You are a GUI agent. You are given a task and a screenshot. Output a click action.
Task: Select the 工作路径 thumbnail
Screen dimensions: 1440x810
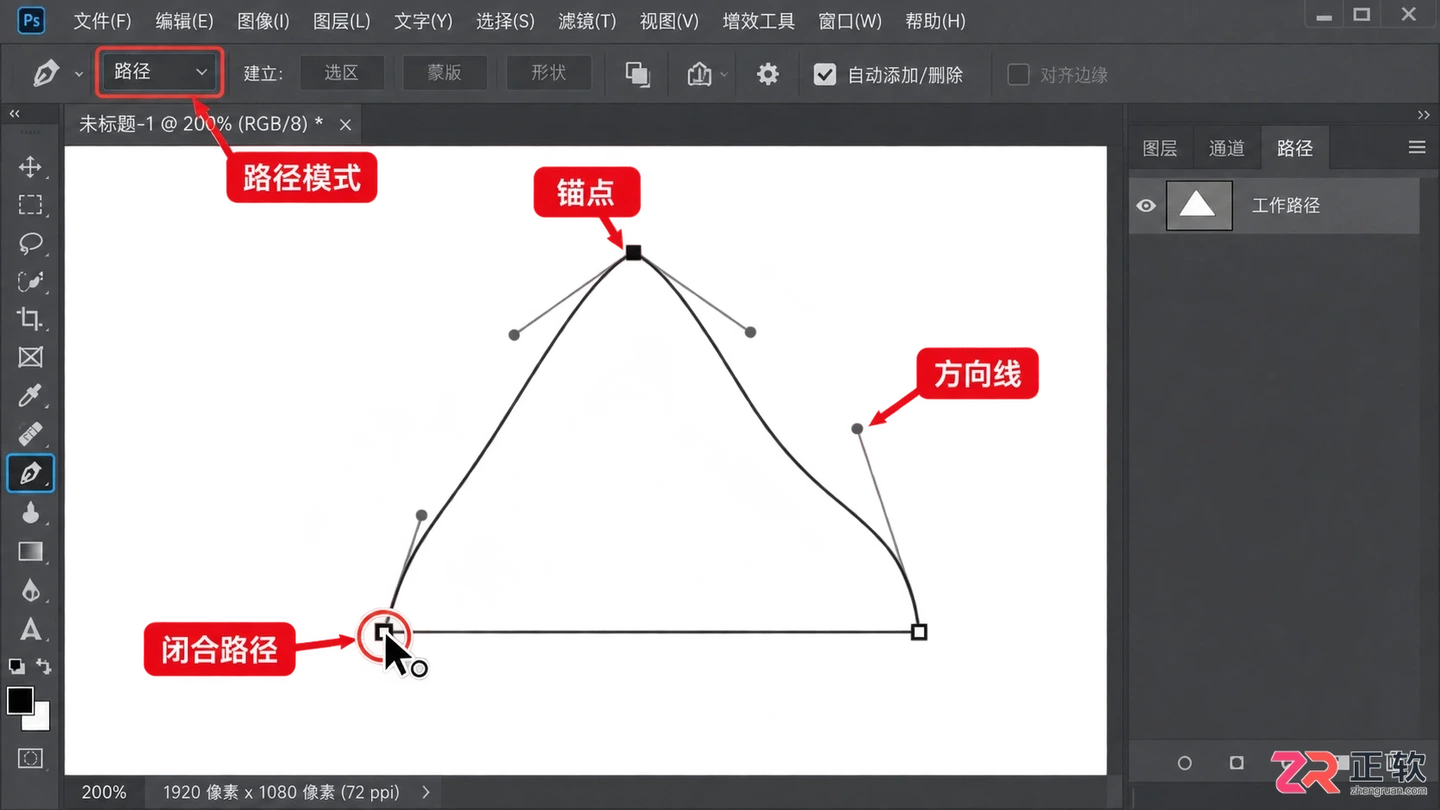[1199, 205]
